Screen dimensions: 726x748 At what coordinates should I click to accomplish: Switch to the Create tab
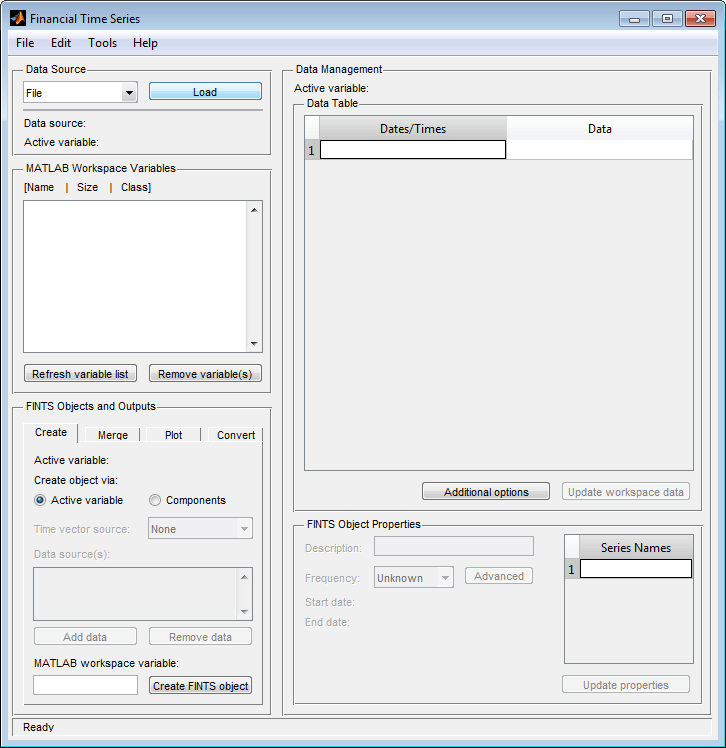[x=51, y=432]
